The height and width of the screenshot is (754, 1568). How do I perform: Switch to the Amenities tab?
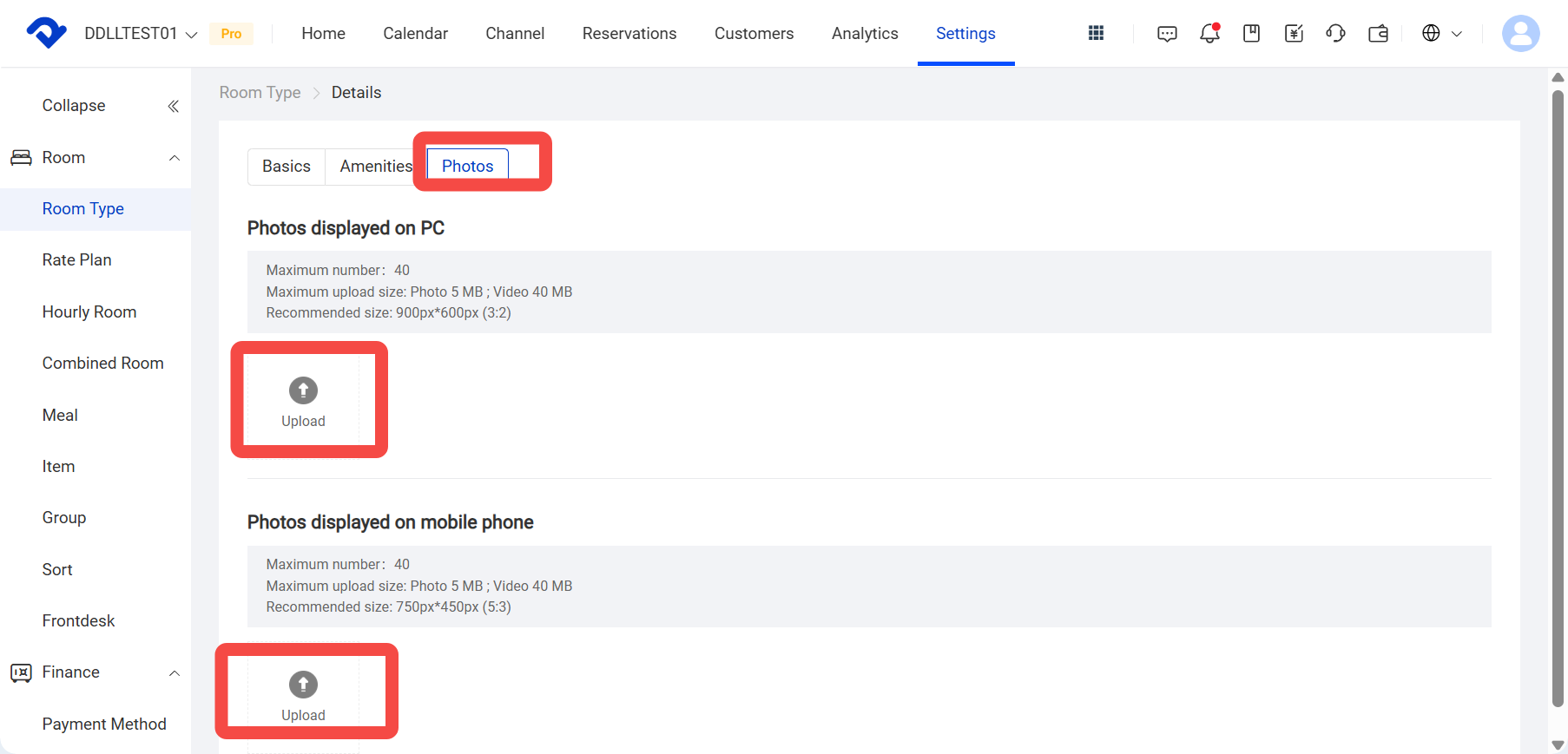(x=376, y=166)
